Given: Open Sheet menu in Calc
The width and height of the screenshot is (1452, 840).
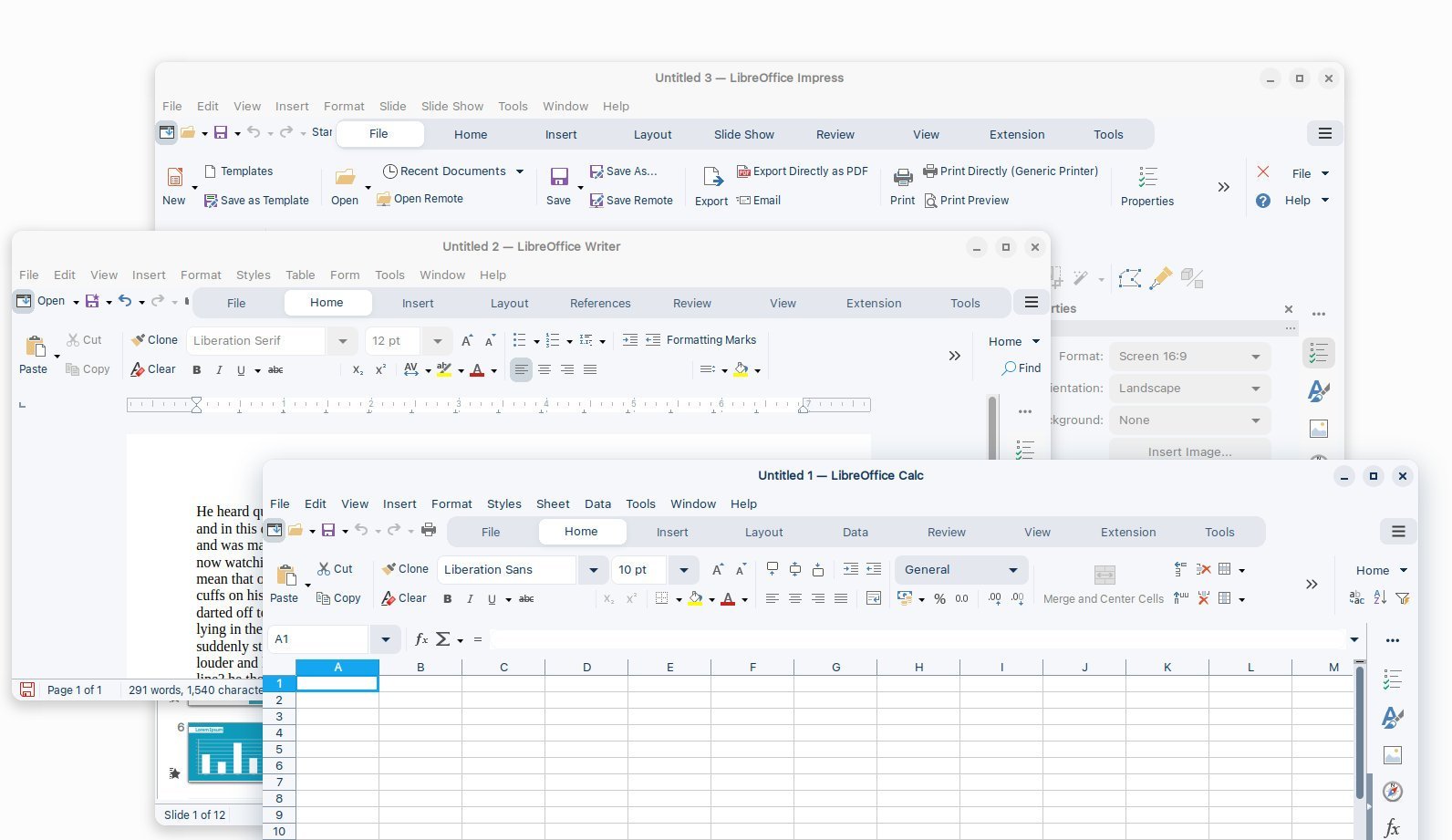Looking at the screenshot, I should (553, 503).
